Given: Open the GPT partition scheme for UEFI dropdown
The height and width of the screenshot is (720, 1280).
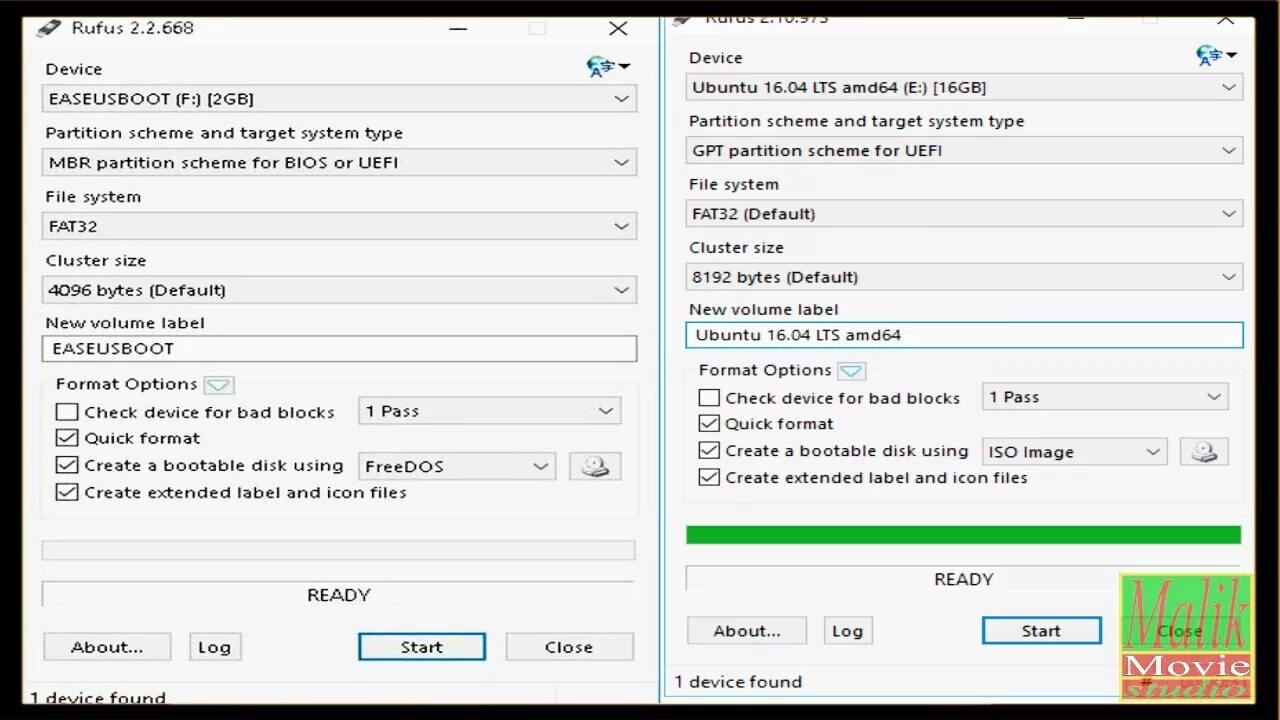Looking at the screenshot, I should click(x=964, y=150).
